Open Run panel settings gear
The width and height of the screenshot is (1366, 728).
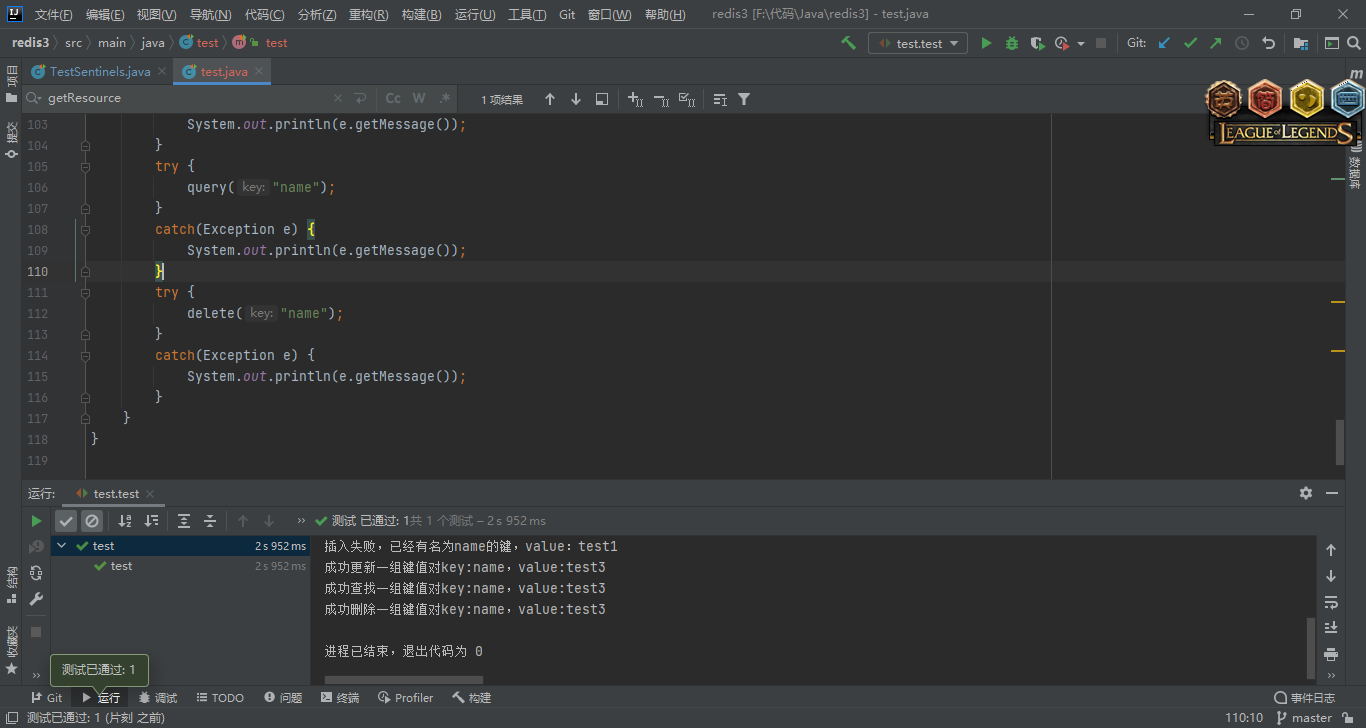1306,493
